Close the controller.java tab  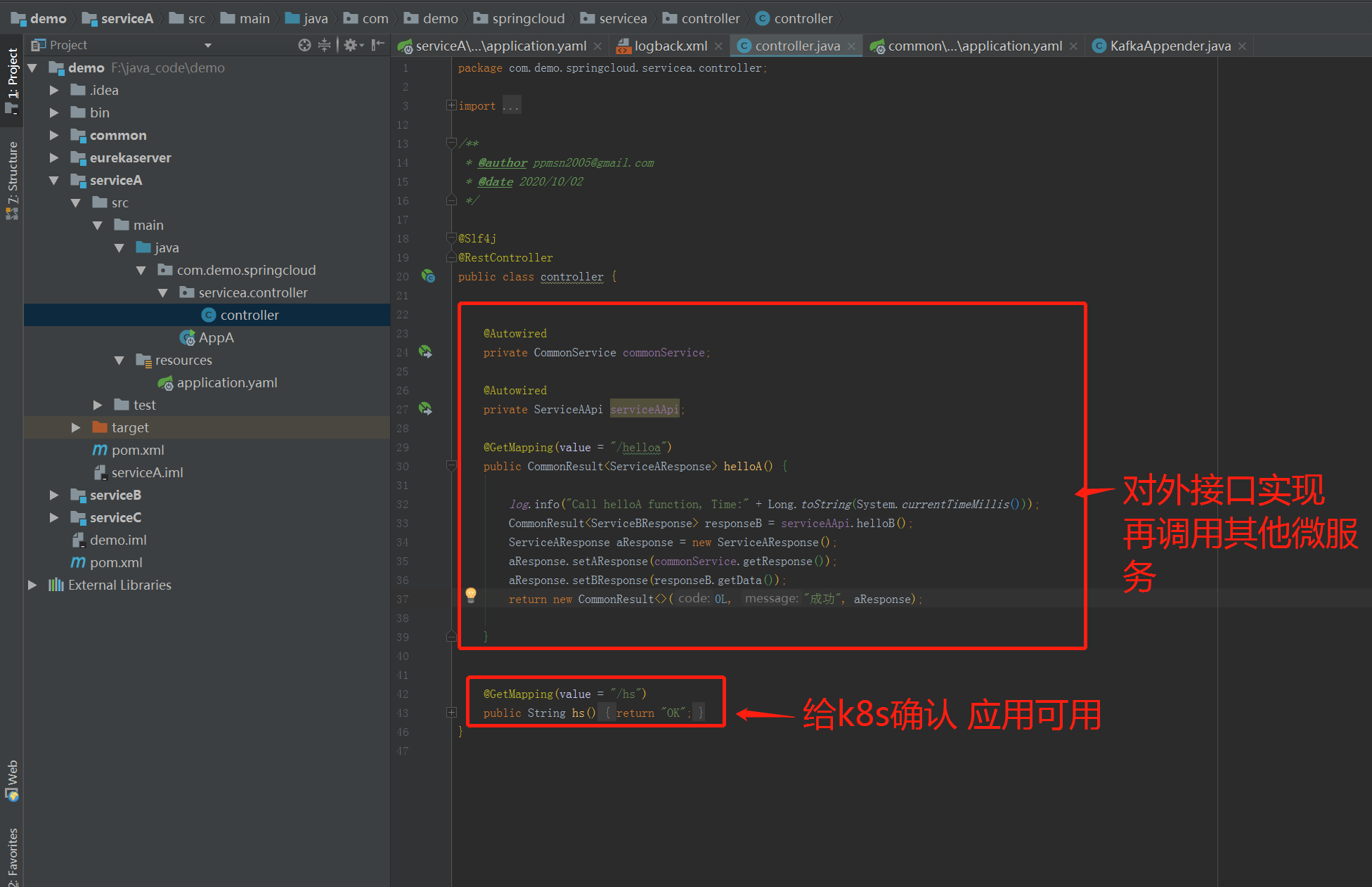tap(851, 46)
